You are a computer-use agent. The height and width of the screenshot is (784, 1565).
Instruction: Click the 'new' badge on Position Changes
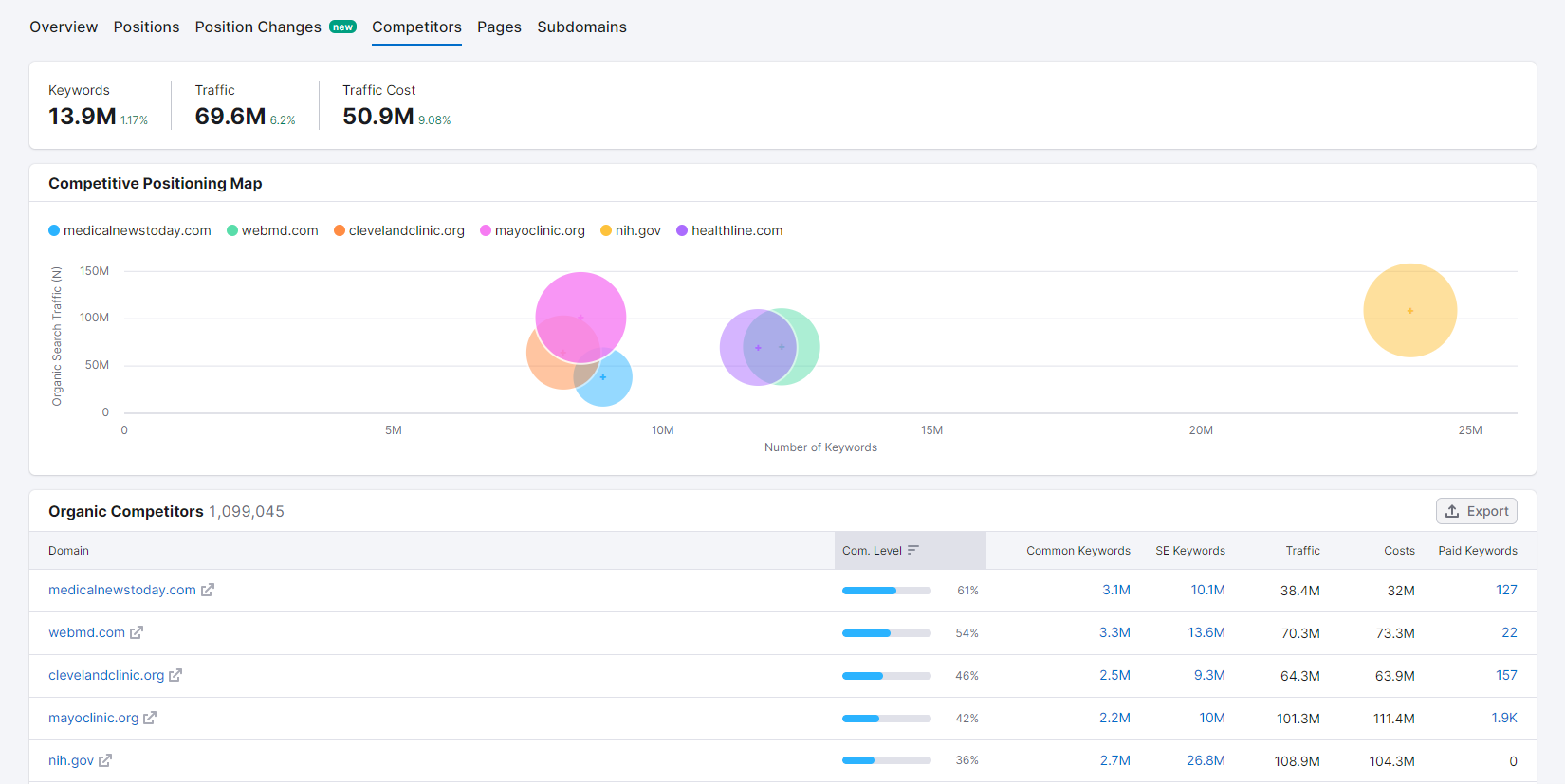point(342,27)
